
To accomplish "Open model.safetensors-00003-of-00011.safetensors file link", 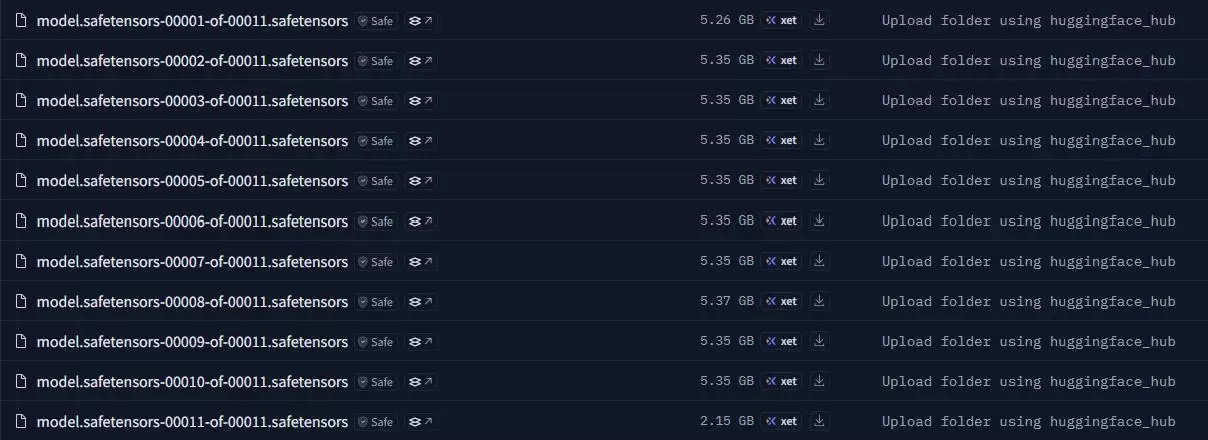I will [192, 101].
